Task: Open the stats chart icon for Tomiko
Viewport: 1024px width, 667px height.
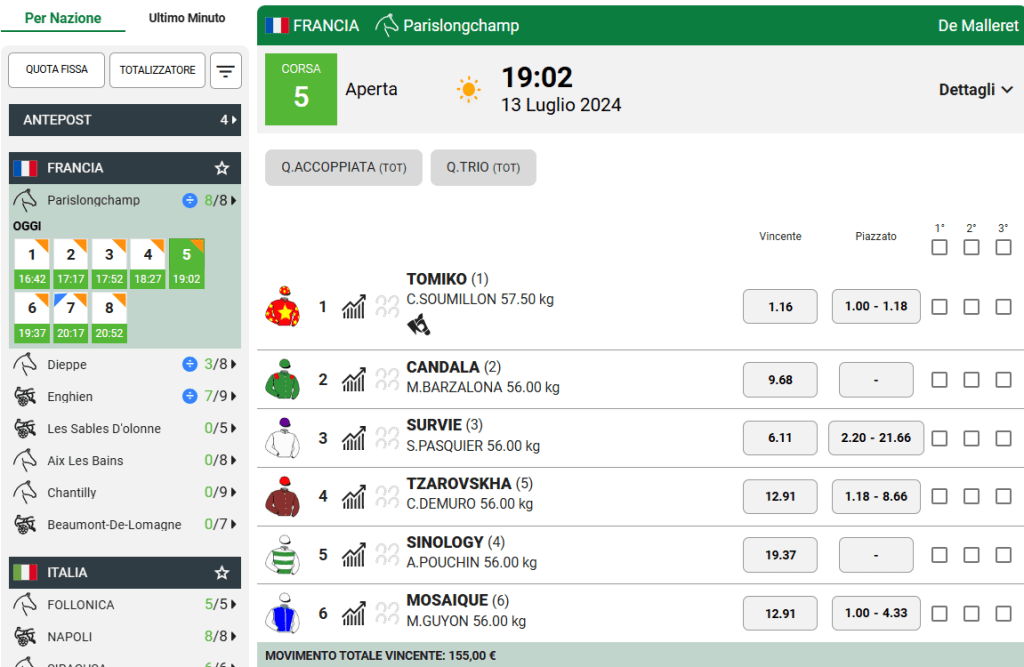Action: tap(353, 307)
